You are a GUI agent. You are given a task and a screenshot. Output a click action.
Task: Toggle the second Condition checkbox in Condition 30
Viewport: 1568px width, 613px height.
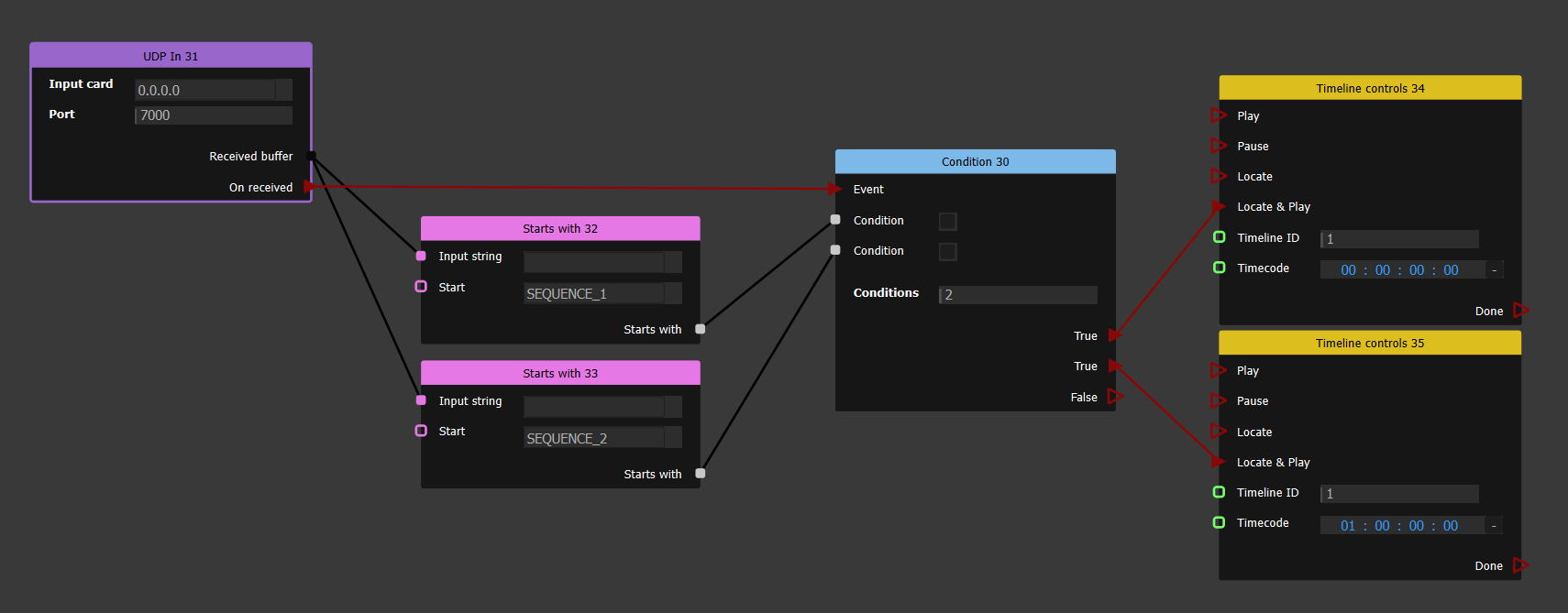coord(948,251)
